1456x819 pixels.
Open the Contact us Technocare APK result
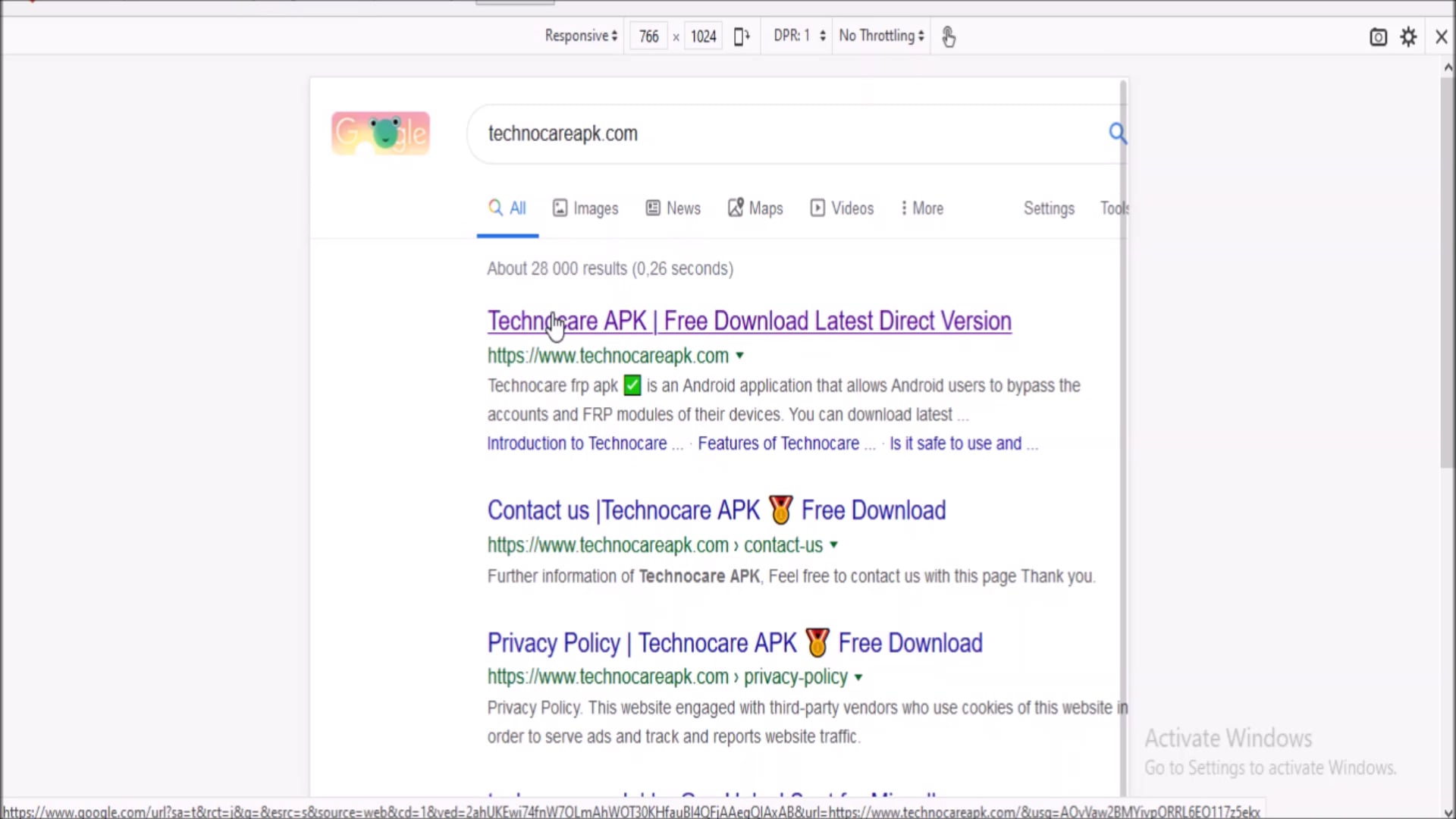coord(717,510)
